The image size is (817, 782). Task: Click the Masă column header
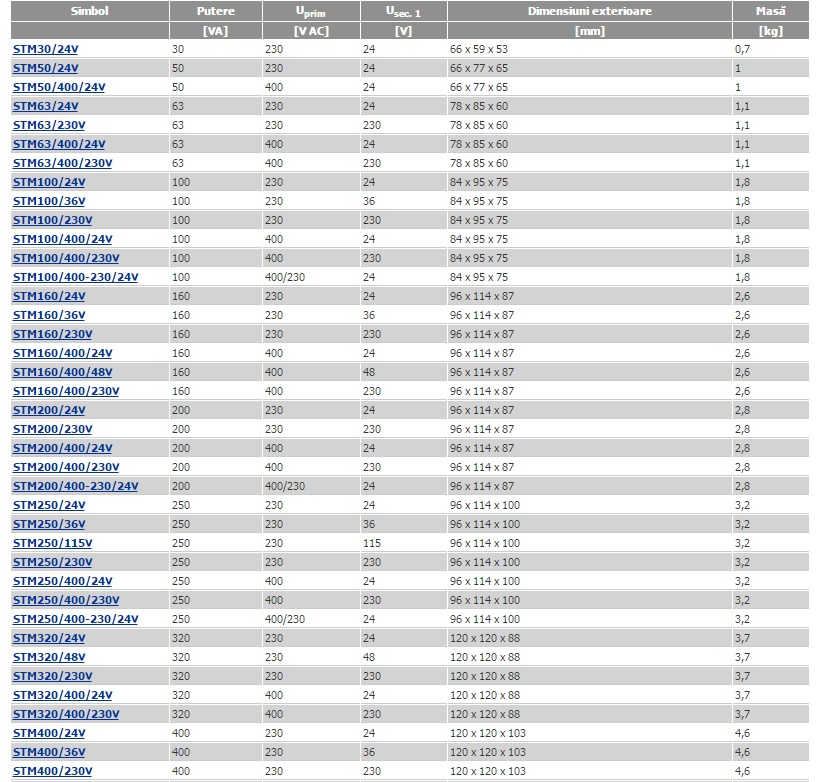tap(770, 11)
